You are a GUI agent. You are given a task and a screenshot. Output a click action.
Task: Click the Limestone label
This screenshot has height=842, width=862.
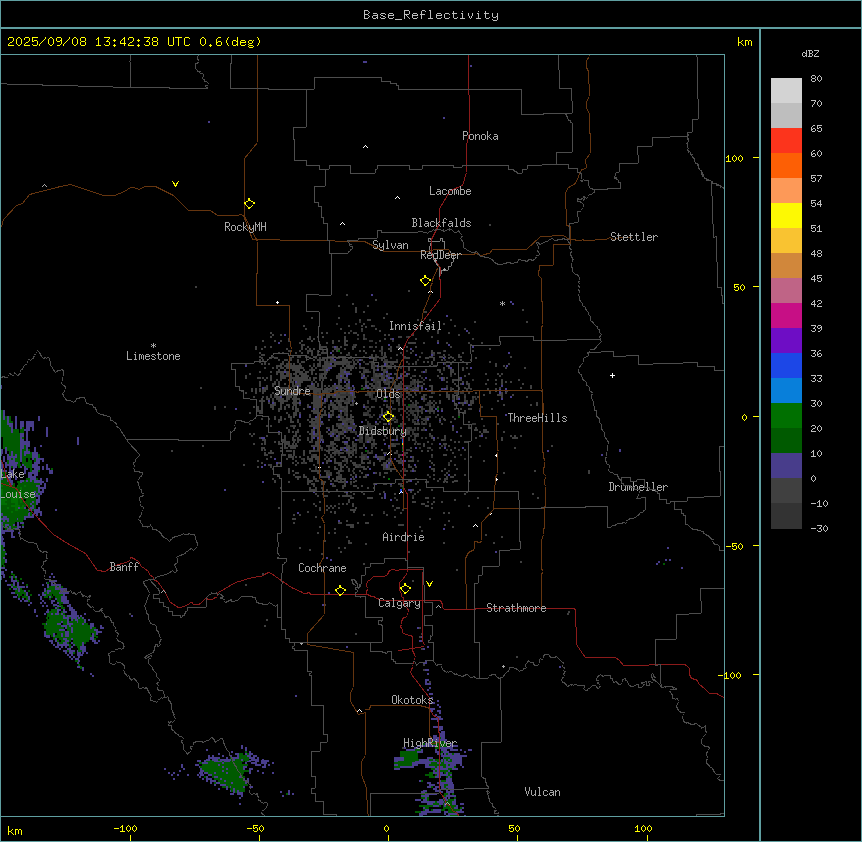click(153, 356)
